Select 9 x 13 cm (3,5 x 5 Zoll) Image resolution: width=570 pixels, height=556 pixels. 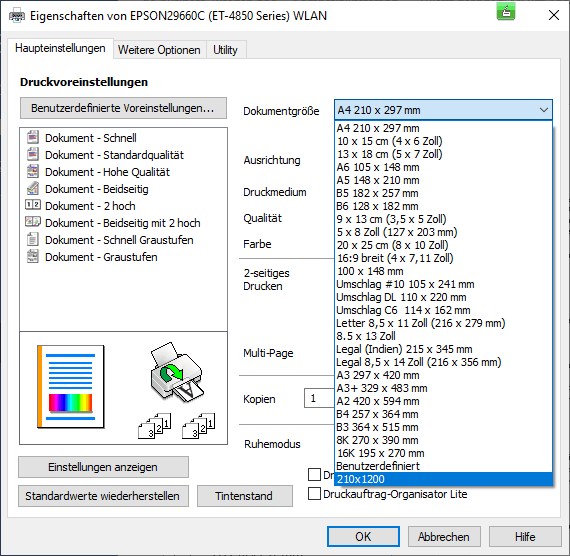[443, 219]
